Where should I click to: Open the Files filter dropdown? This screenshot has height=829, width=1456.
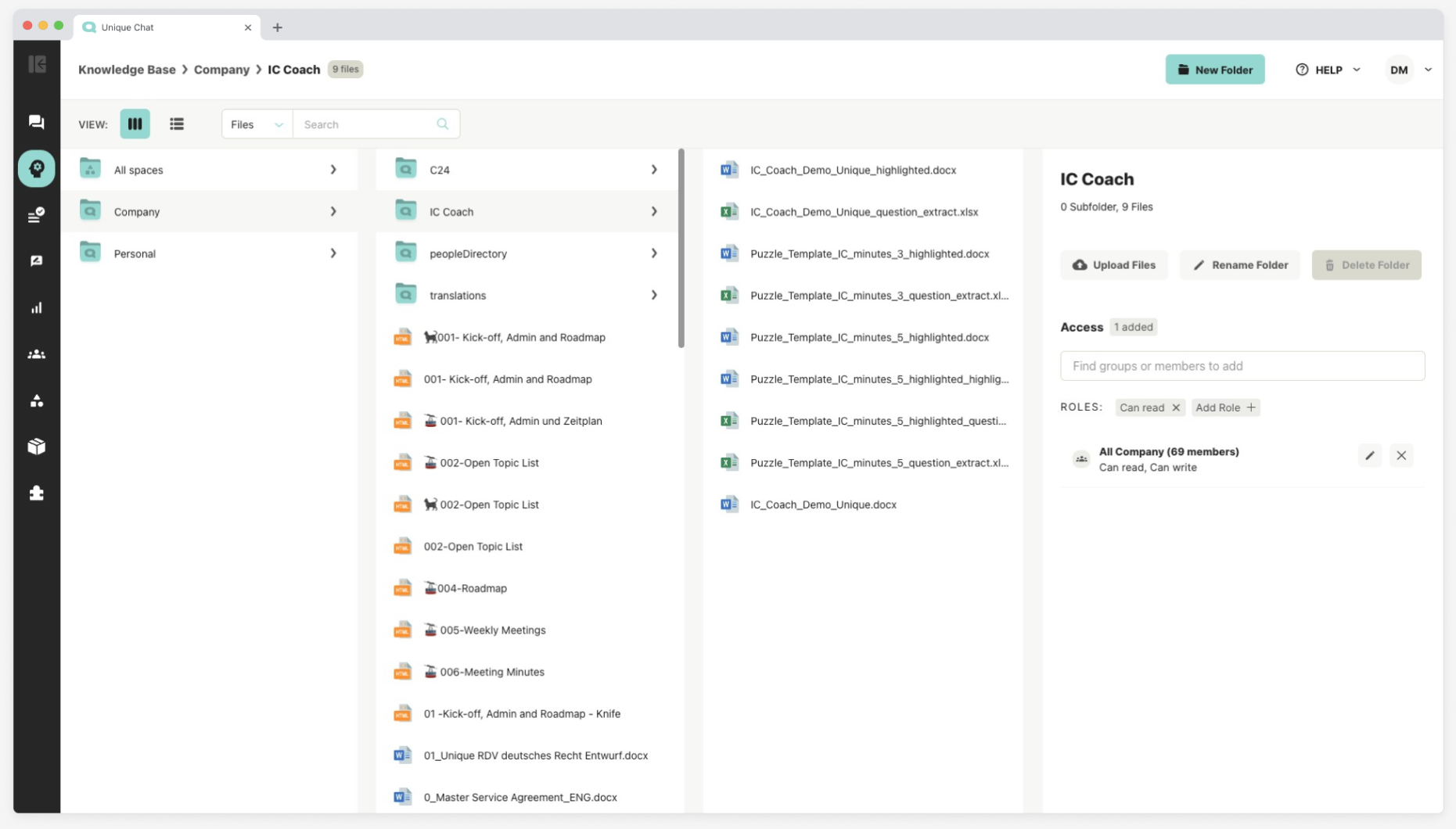(x=257, y=124)
